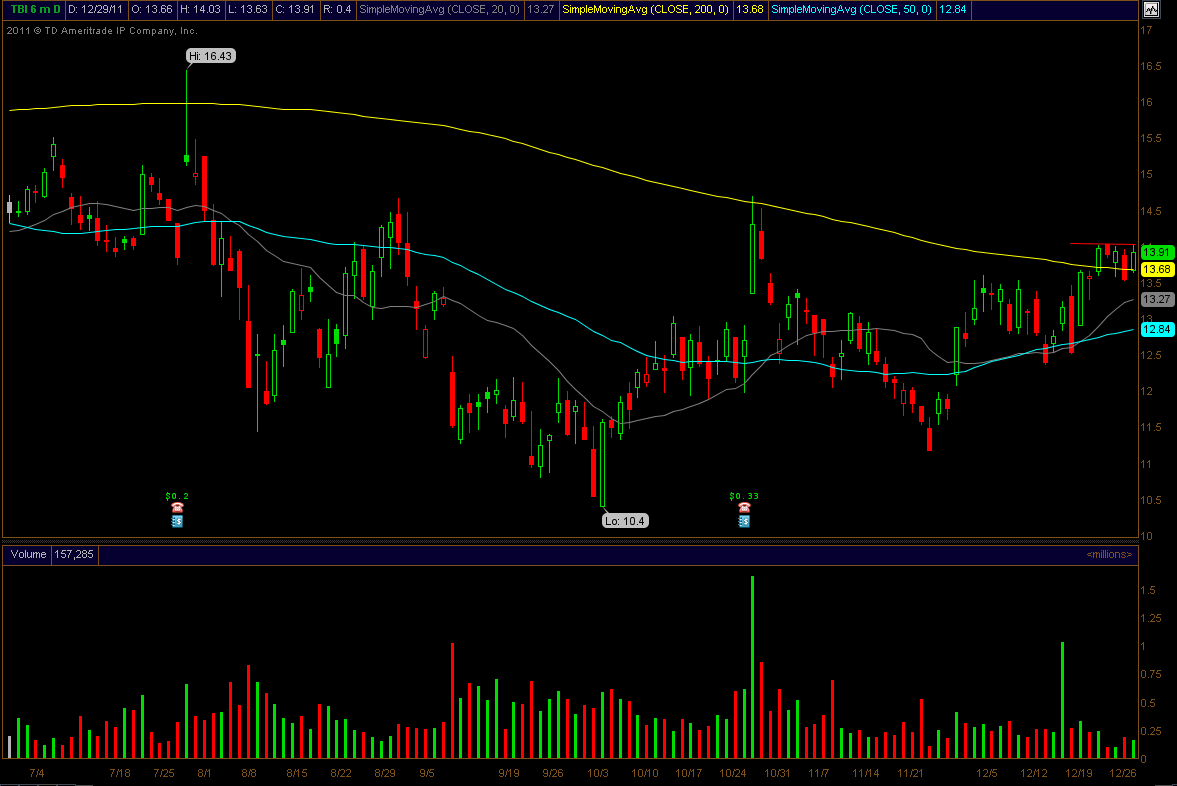
Task: Click the Lo: 10.4 price bubble
Action: tap(625, 520)
